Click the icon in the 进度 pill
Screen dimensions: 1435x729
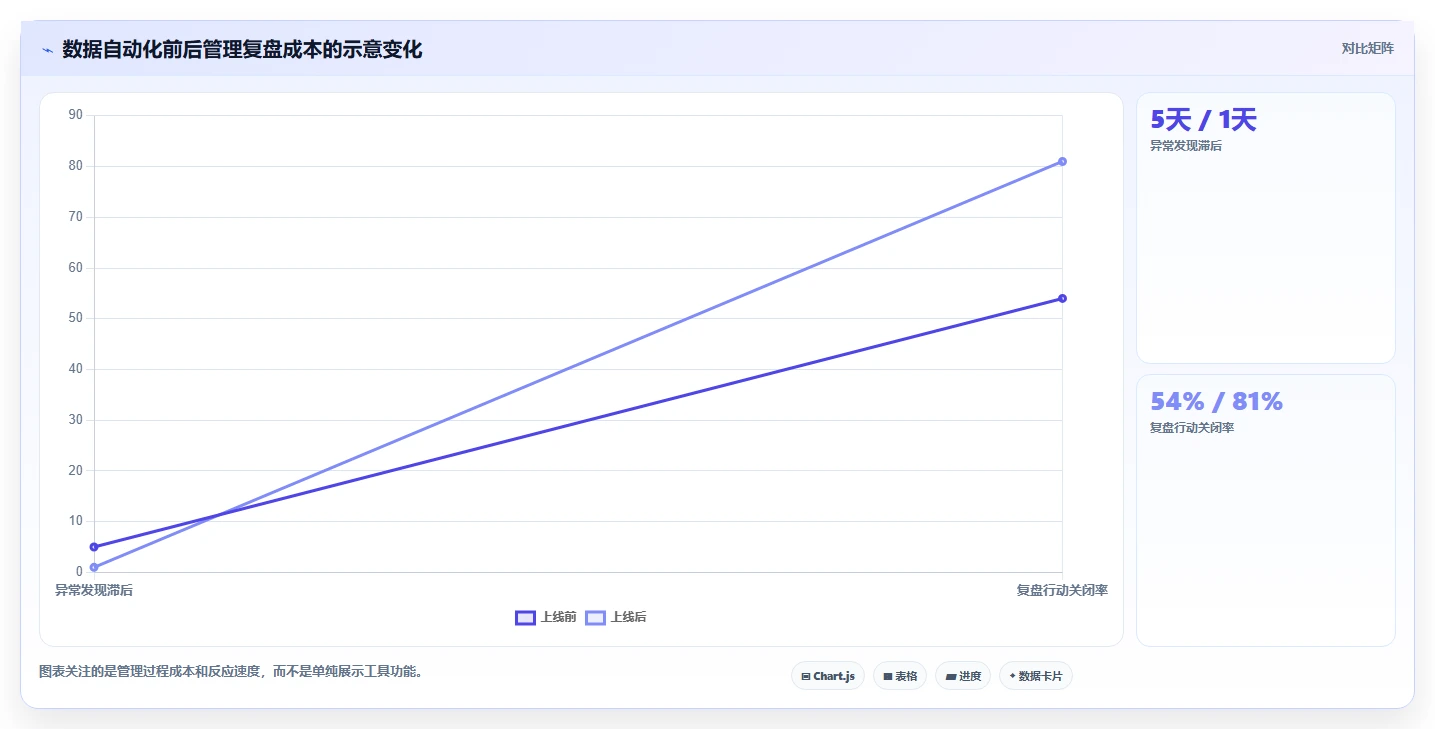point(951,677)
